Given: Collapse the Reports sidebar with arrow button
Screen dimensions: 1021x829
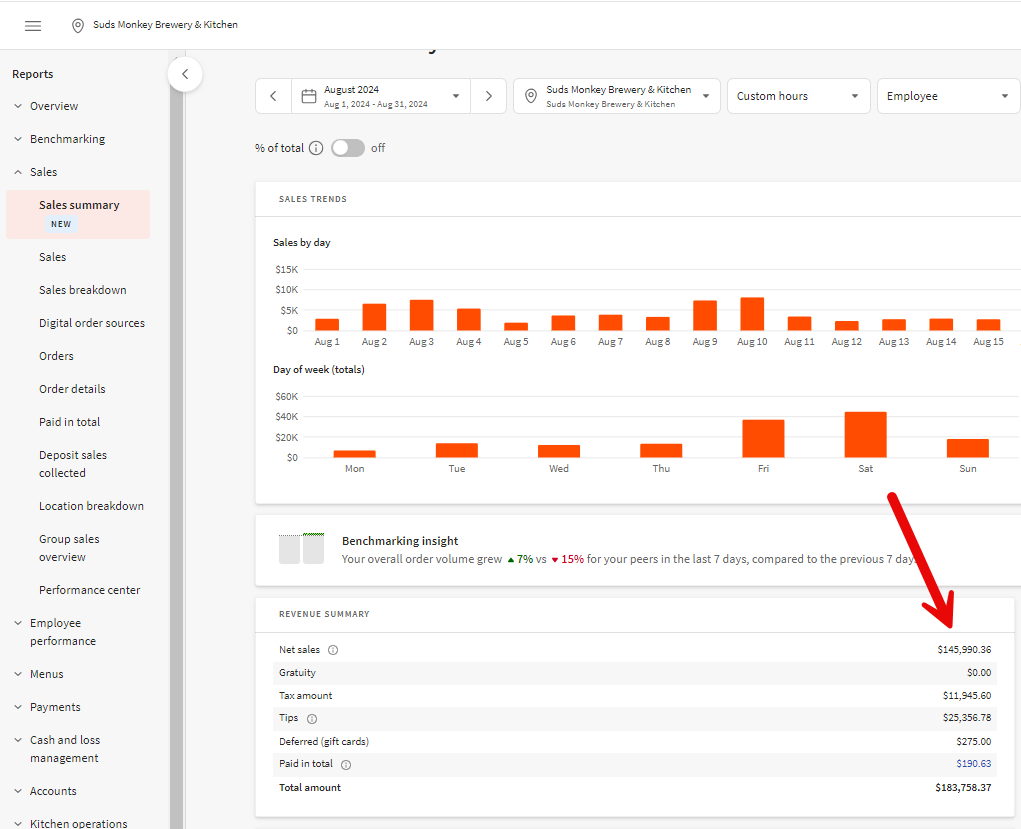Looking at the screenshot, I should pos(185,74).
